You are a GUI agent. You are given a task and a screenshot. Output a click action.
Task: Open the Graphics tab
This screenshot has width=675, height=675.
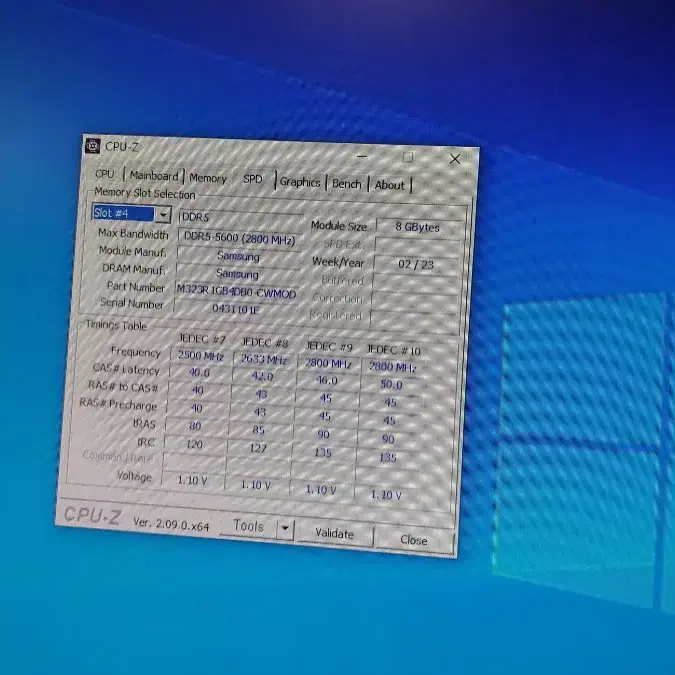pos(300,182)
